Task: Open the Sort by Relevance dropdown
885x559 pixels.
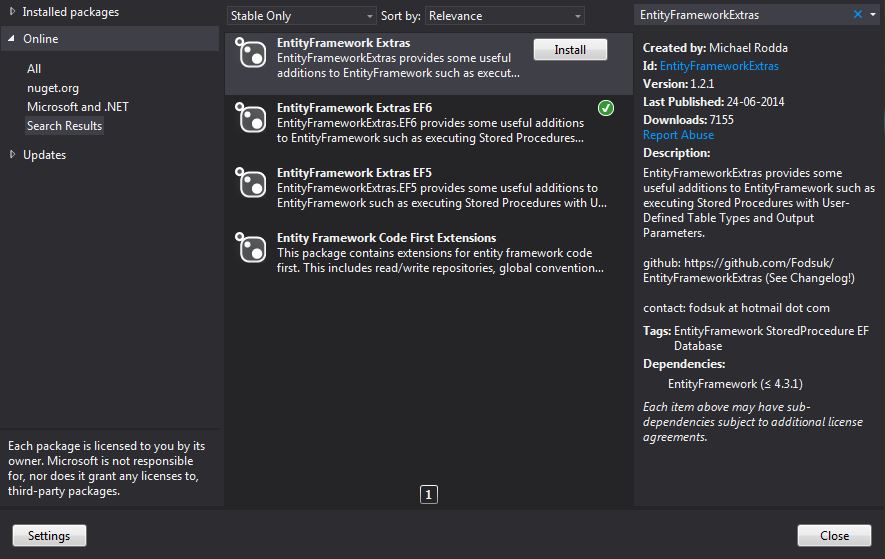Action: (505, 16)
